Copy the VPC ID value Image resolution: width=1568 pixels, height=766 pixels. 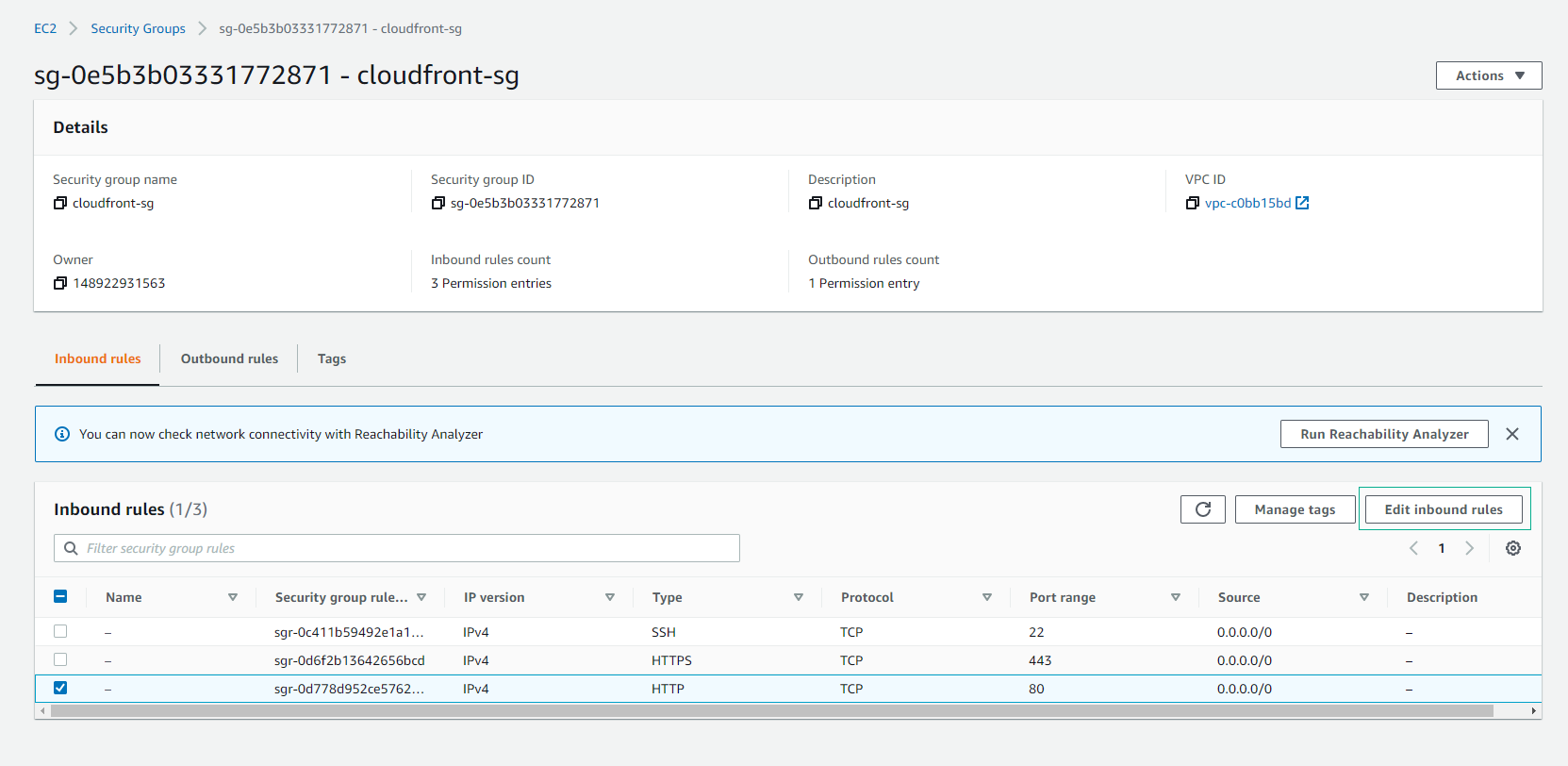click(x=1192, y=203)
